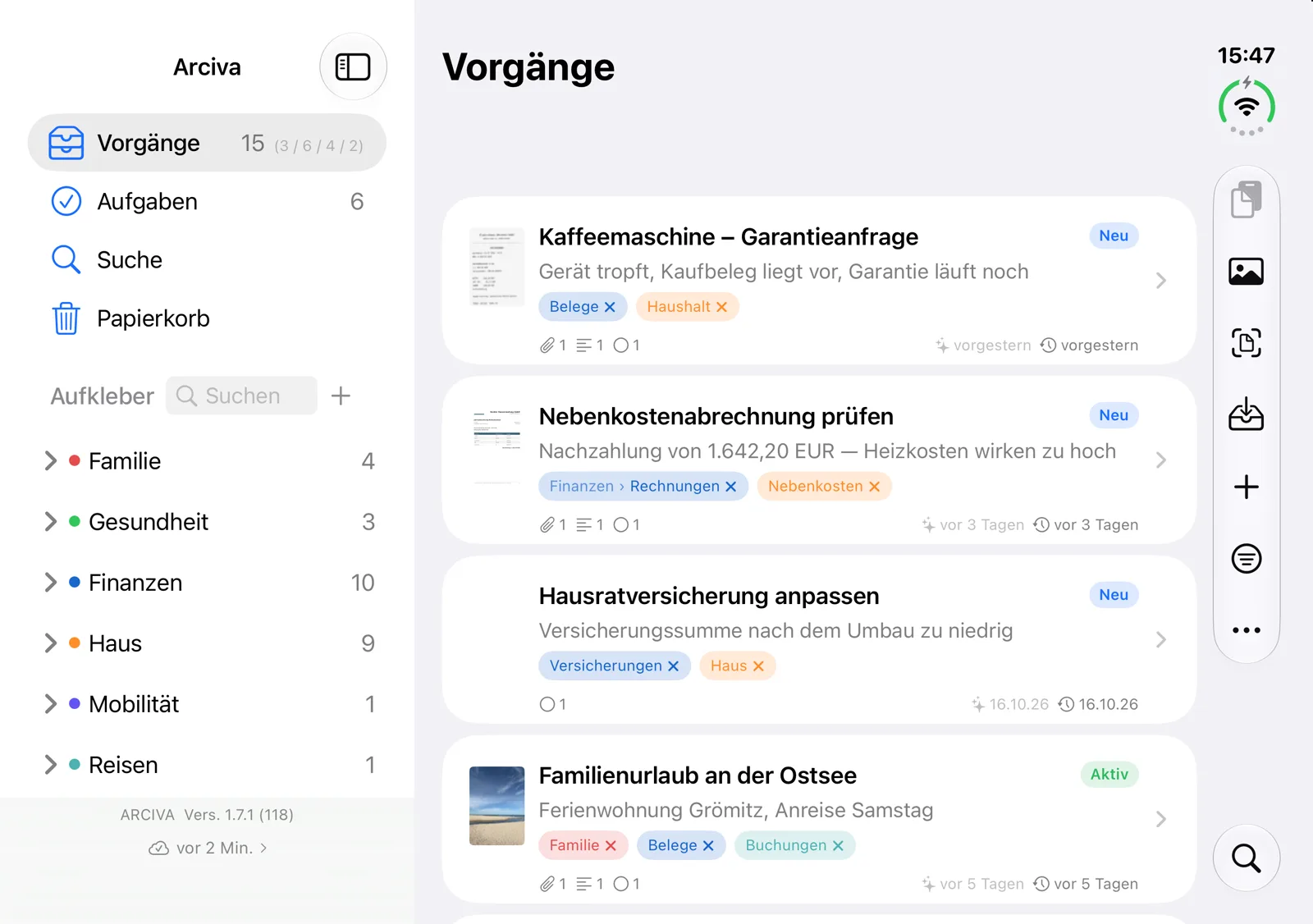Expand the Haus label group
Image resolution: width=1313 pixels, height=924 pixels.
51,643
